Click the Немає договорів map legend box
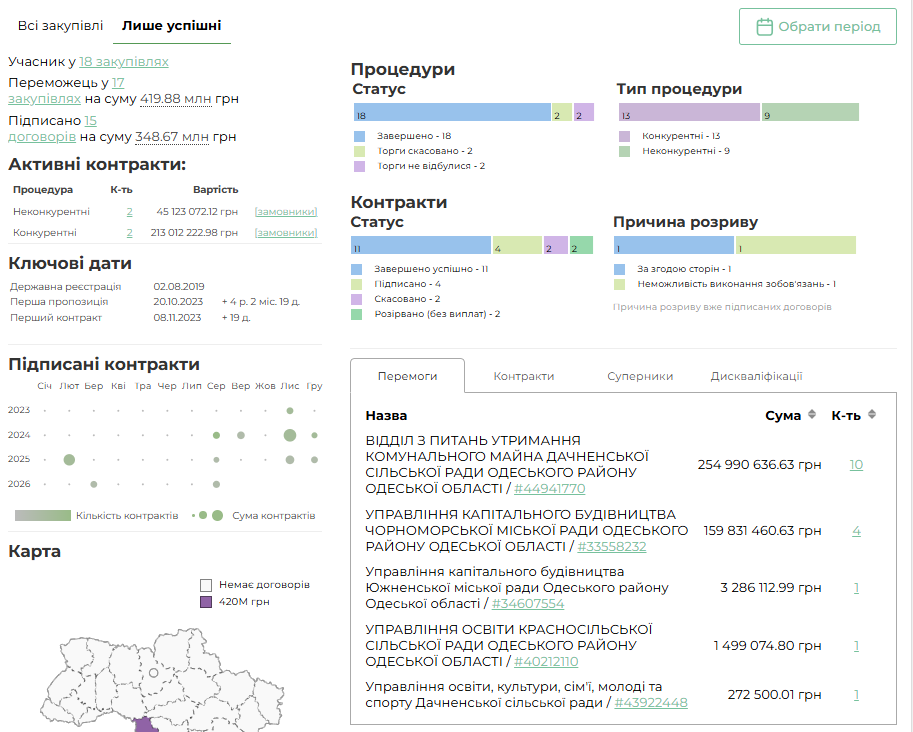This screenshot has height=732, width=913. [206, 585]
